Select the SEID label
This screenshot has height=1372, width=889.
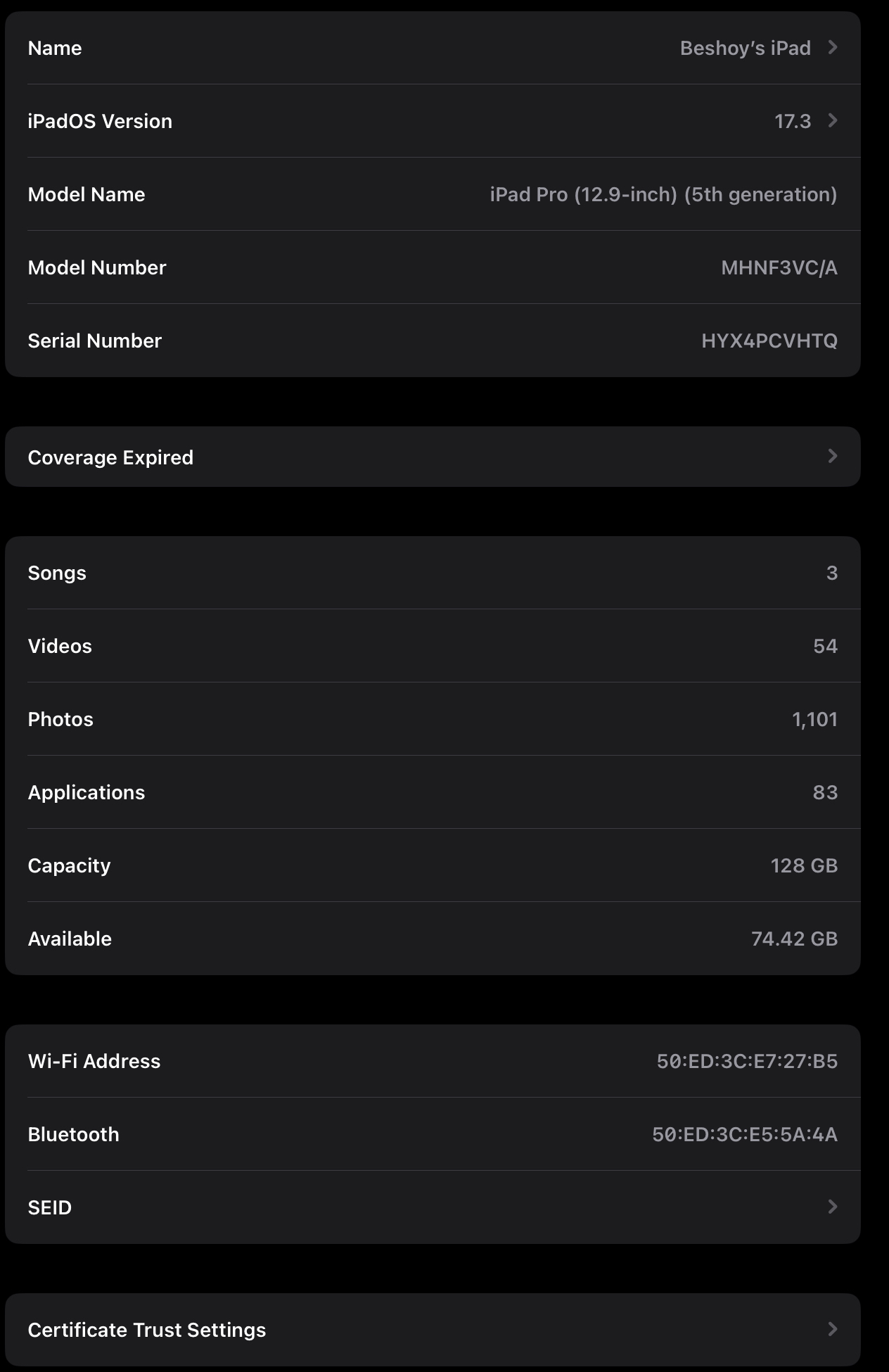50,1207
